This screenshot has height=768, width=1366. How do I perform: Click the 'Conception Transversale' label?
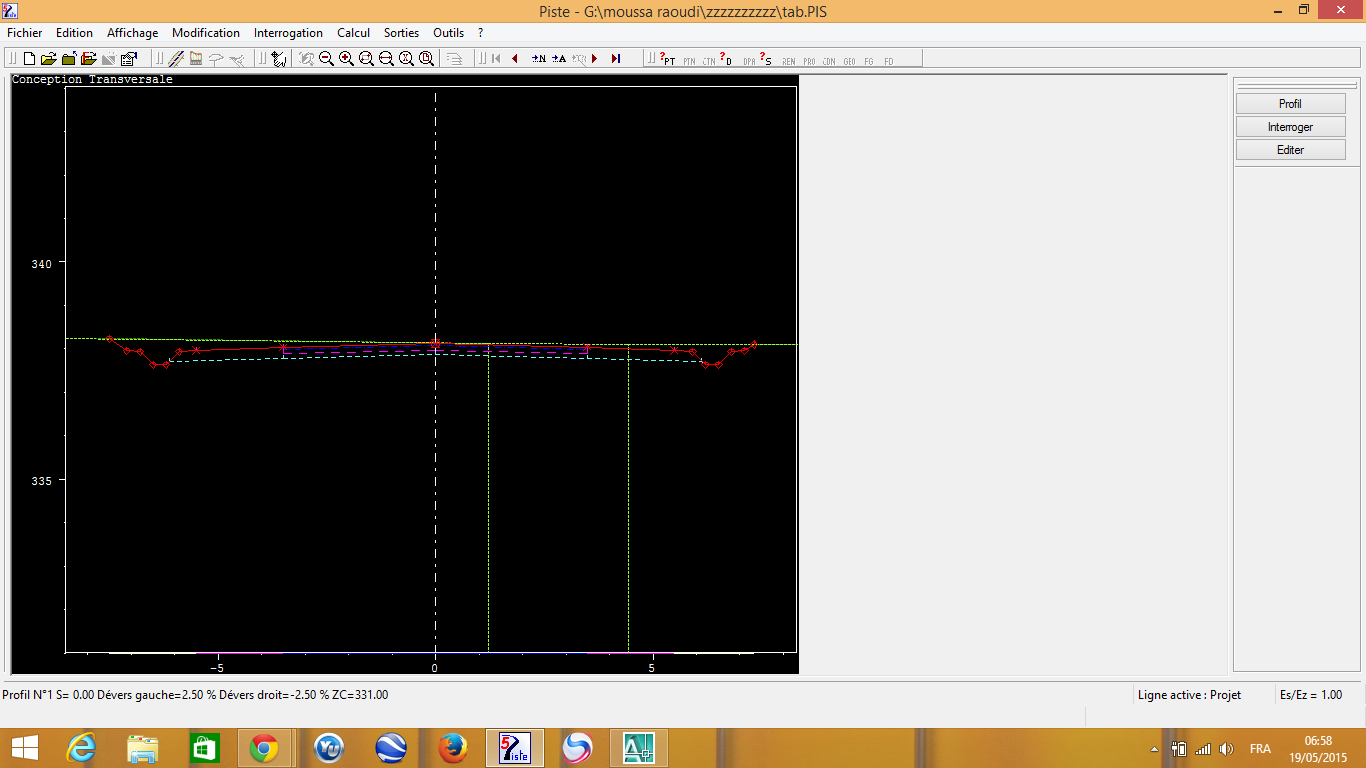tap(92, 79)
